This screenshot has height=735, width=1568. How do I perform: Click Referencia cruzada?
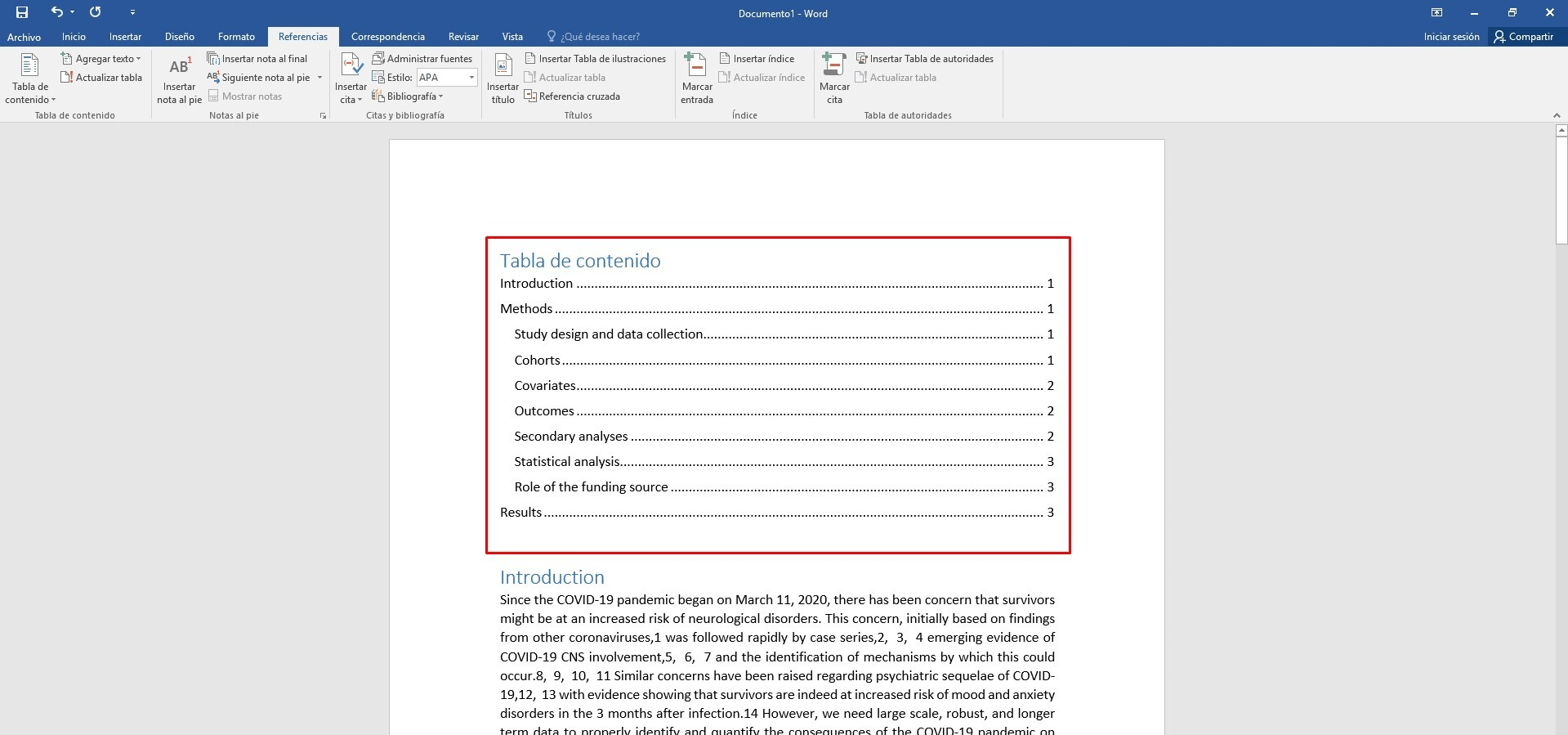pos(572,96)
